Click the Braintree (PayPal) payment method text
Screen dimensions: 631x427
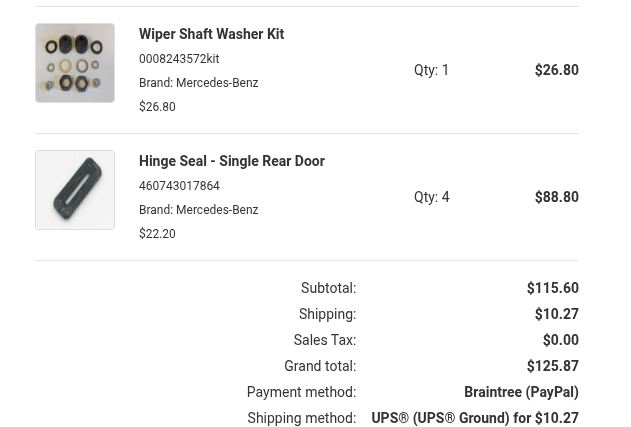pyautogui.click(x=521, y=392)
